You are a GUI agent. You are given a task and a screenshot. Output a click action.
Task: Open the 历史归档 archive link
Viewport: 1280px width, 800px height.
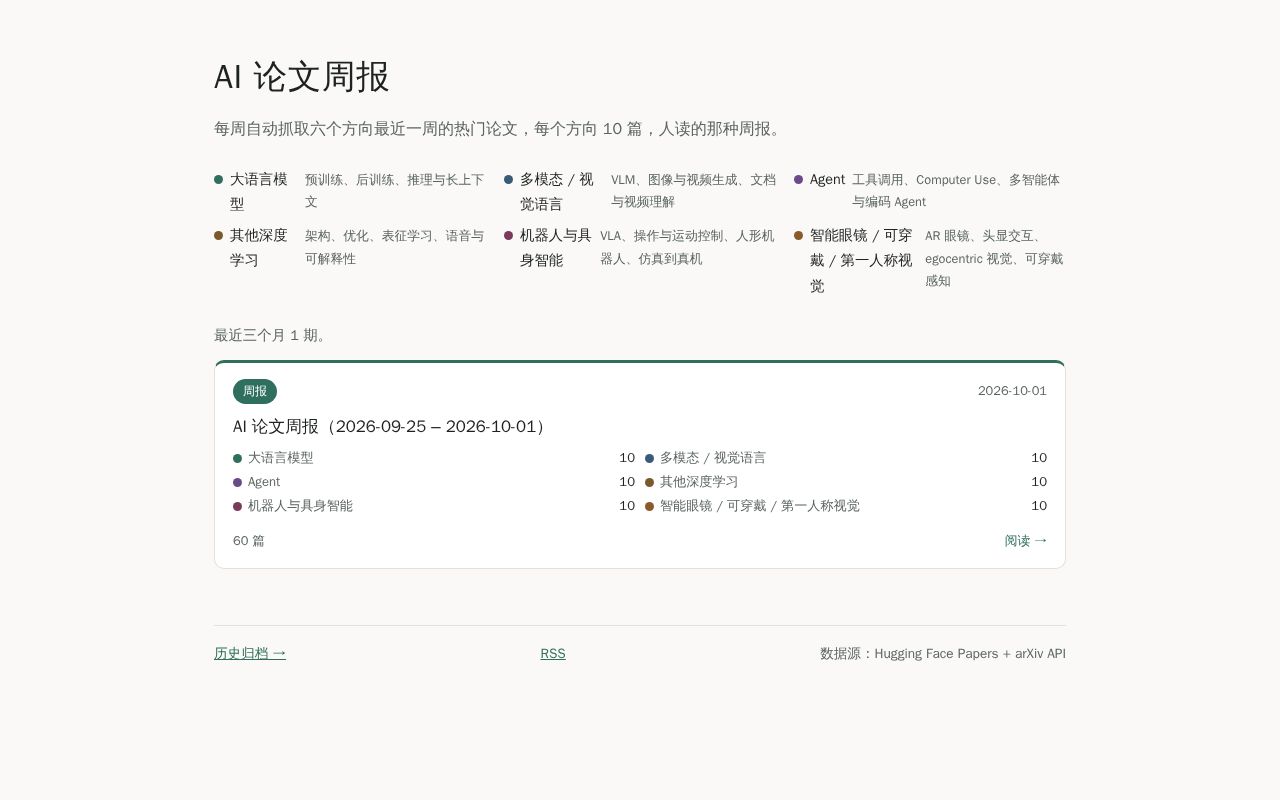pyautogui.click(x=250, y=653)
